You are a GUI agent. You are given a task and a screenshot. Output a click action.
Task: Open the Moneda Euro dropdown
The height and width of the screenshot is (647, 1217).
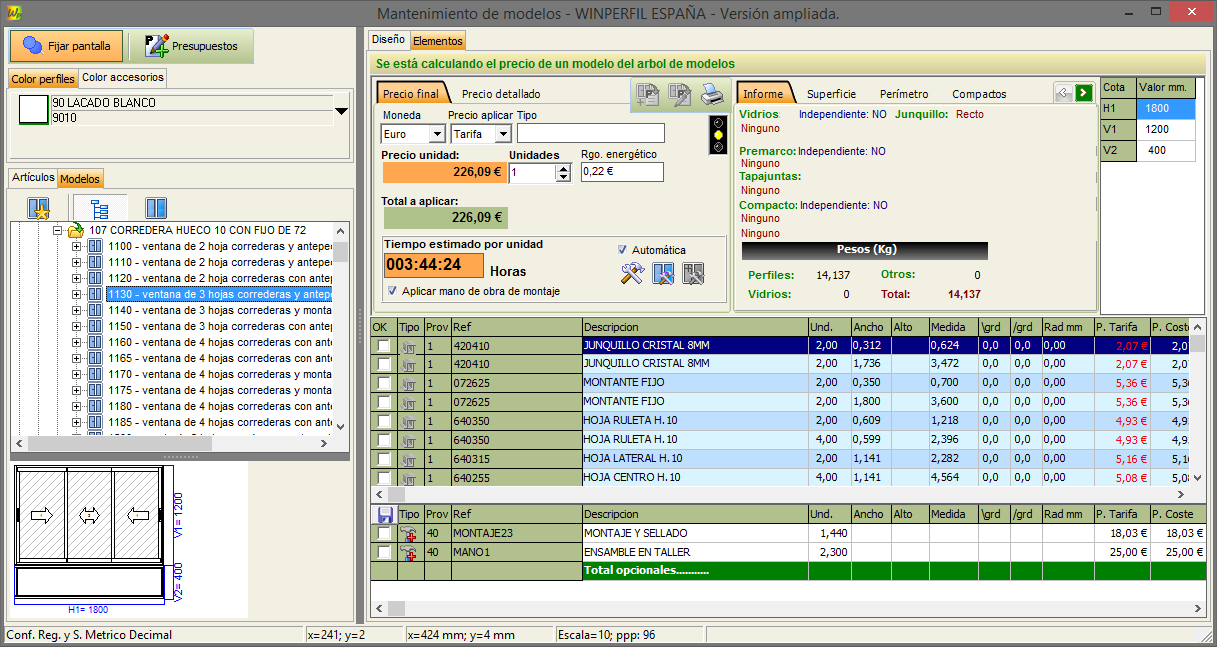click(x=436, y=133)
